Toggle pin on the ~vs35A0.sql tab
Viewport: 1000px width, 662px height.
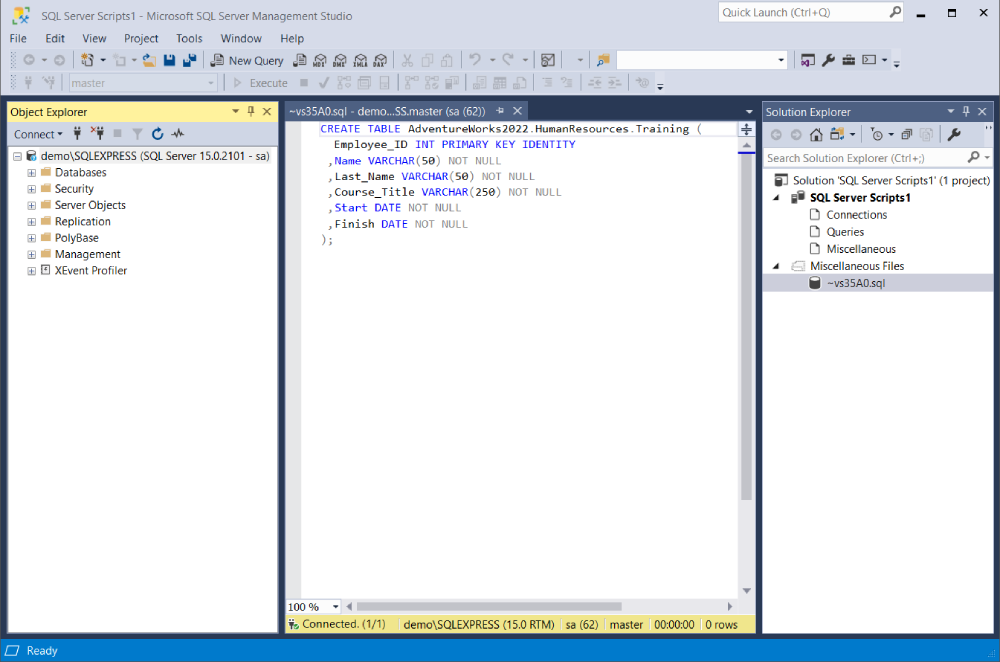(500, 111)
